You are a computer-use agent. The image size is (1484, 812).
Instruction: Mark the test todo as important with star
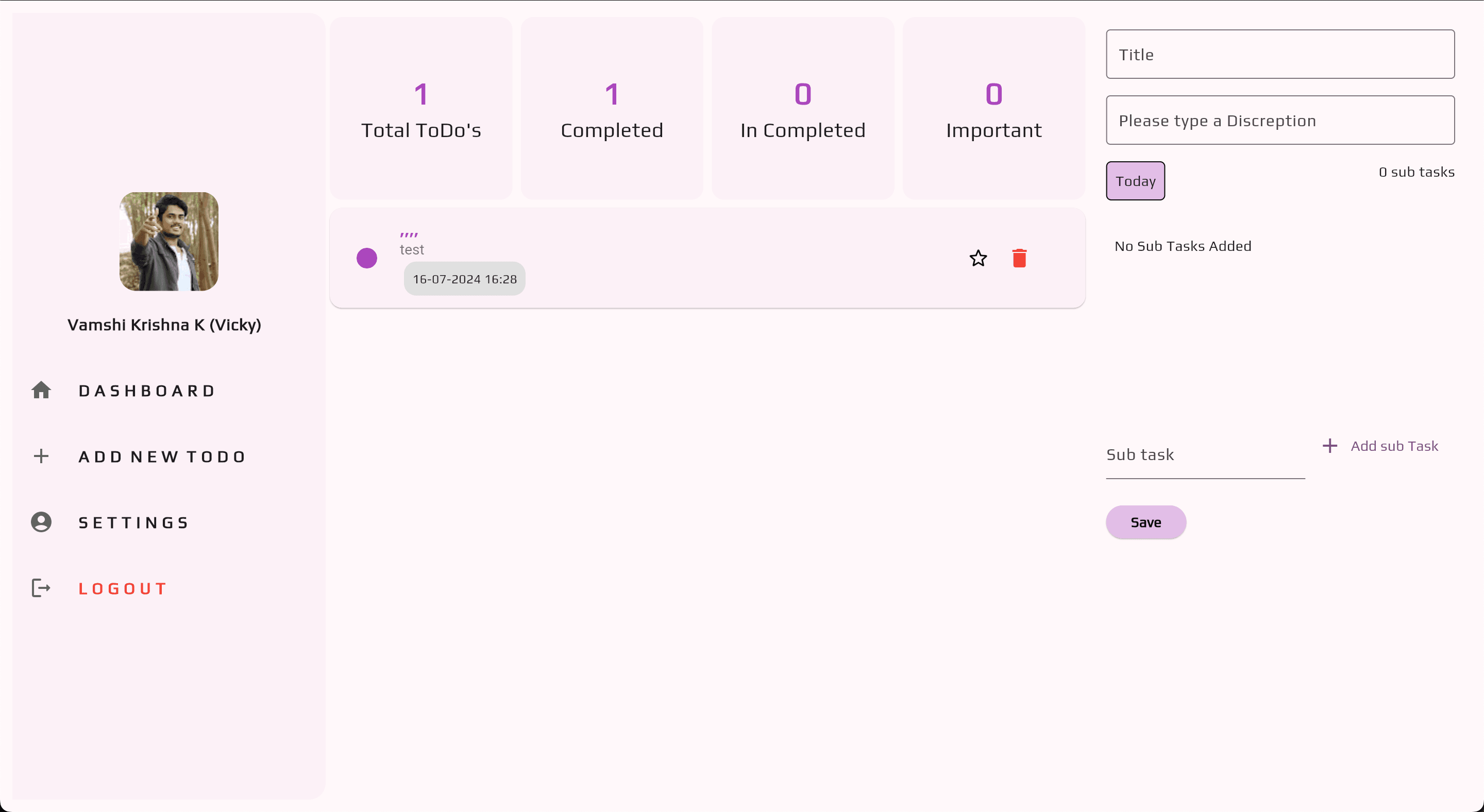click(977, 258)
